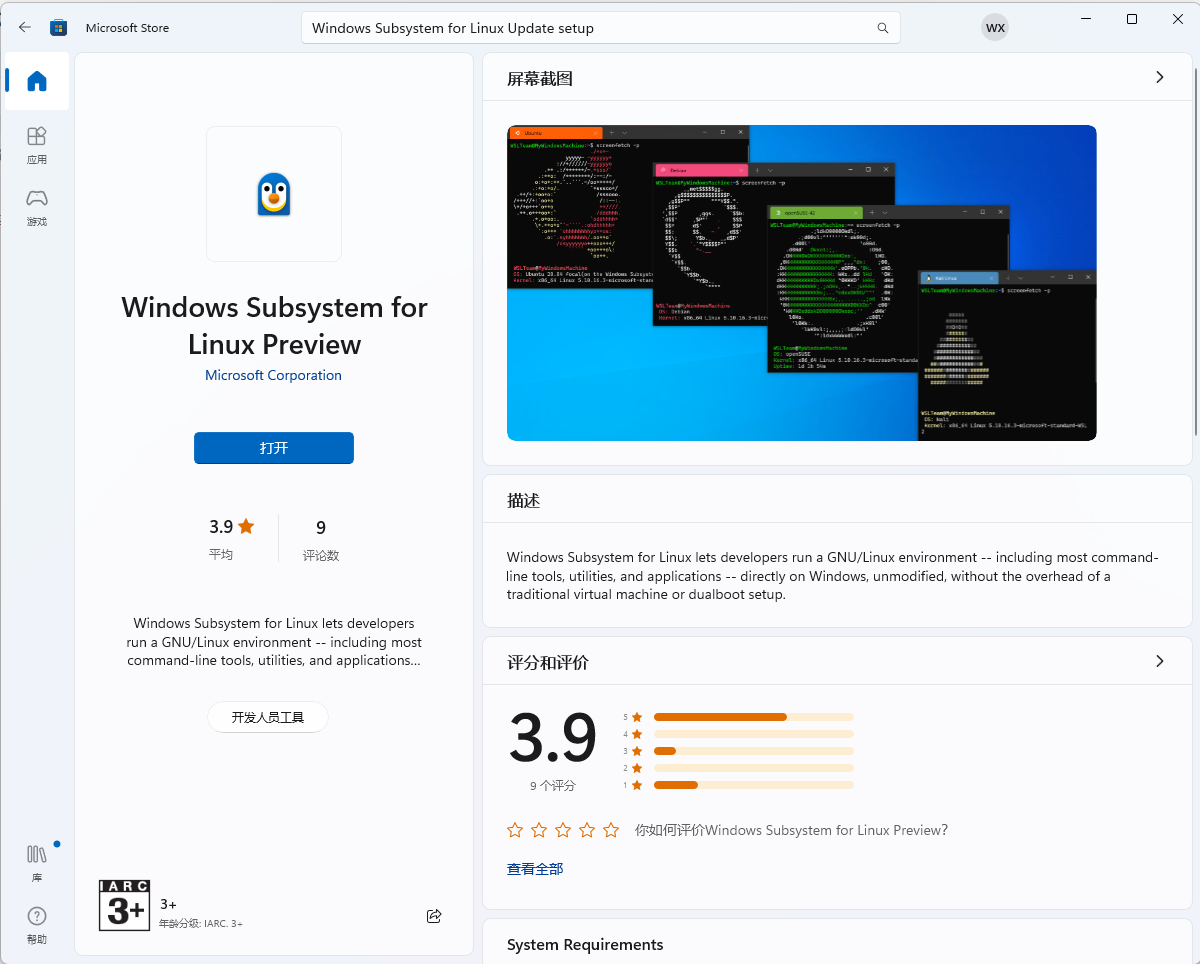Click the 9 个评分 count text
The height and width of the screenshot is (964, 1200).
point(553,786)
